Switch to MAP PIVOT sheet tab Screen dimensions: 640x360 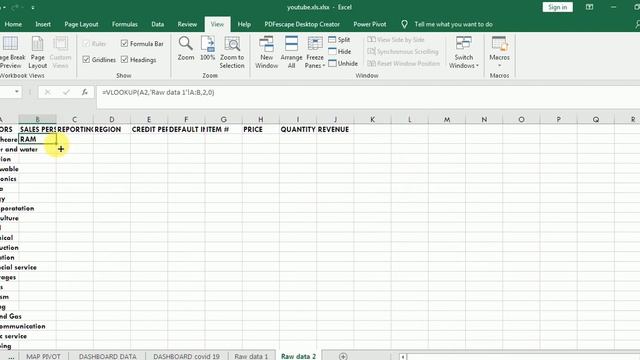tap(43, 356)
